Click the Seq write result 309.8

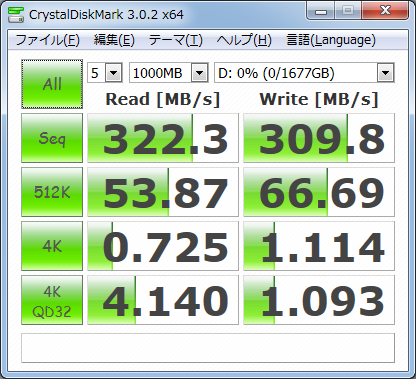coord(319,138)
